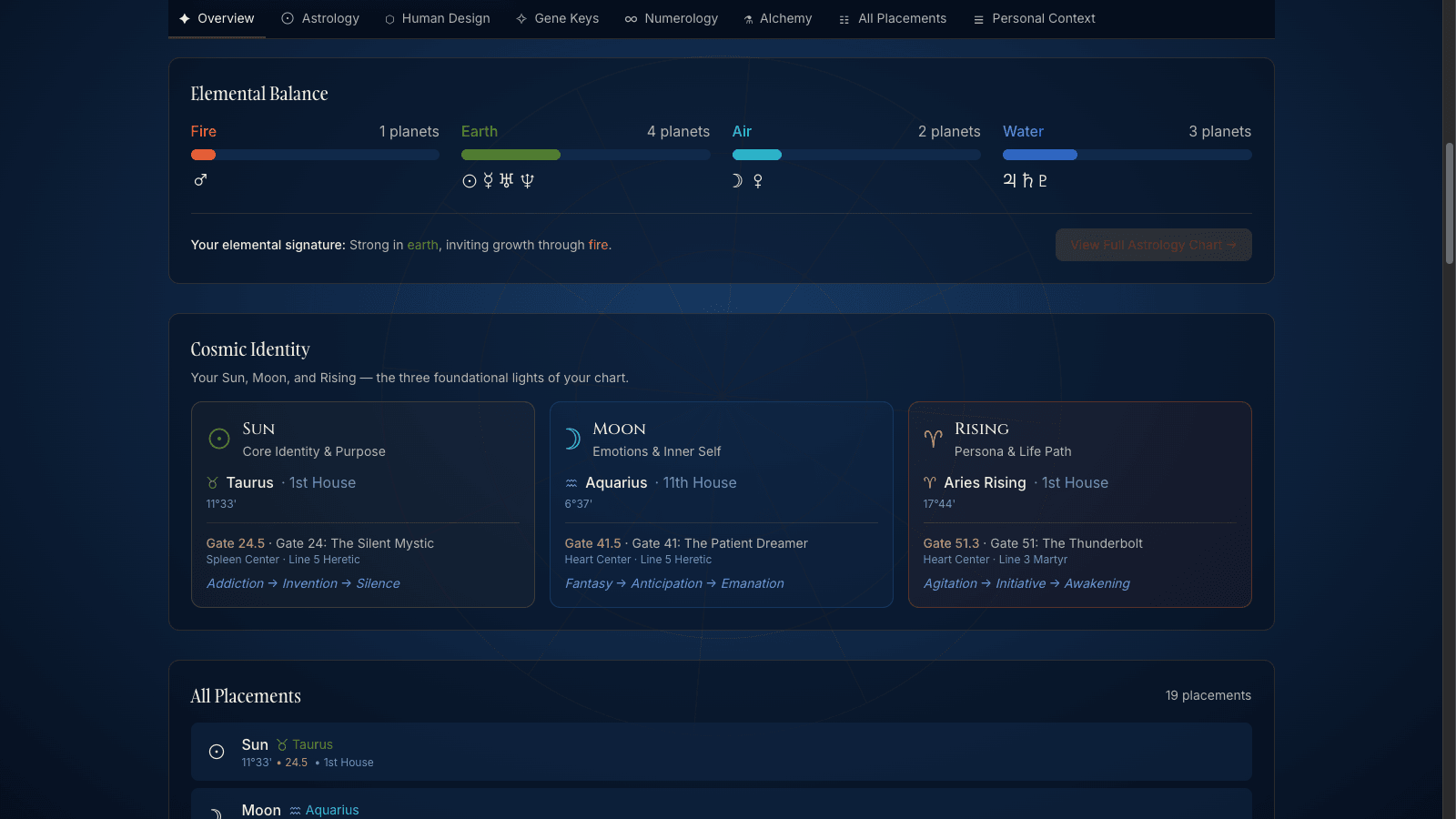Click 'Addiction → Invention → Silence' sequence

click(303, 583)
